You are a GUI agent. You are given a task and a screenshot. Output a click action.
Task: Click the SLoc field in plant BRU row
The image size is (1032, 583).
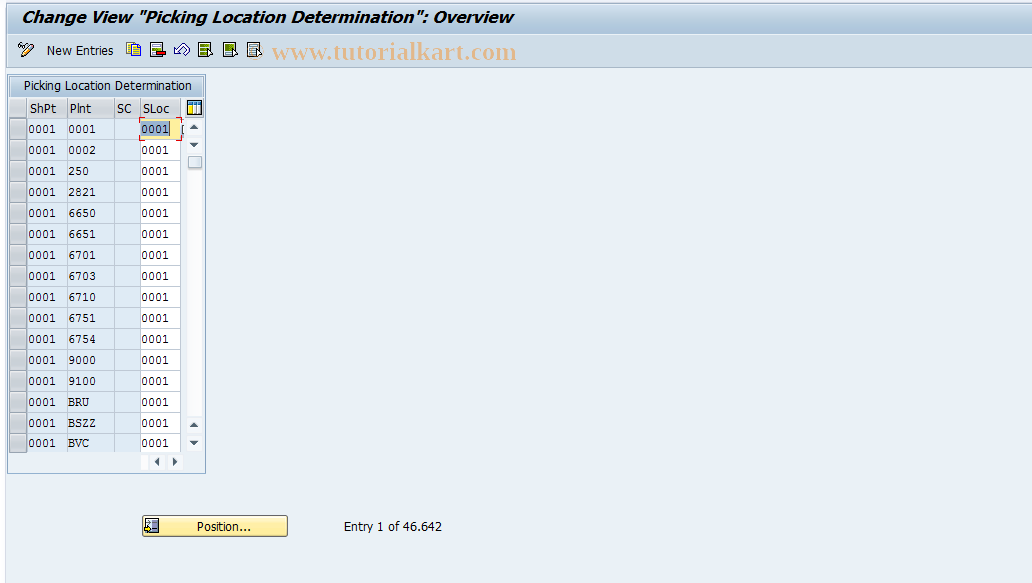pyautogui.click(x=161, y=402)
